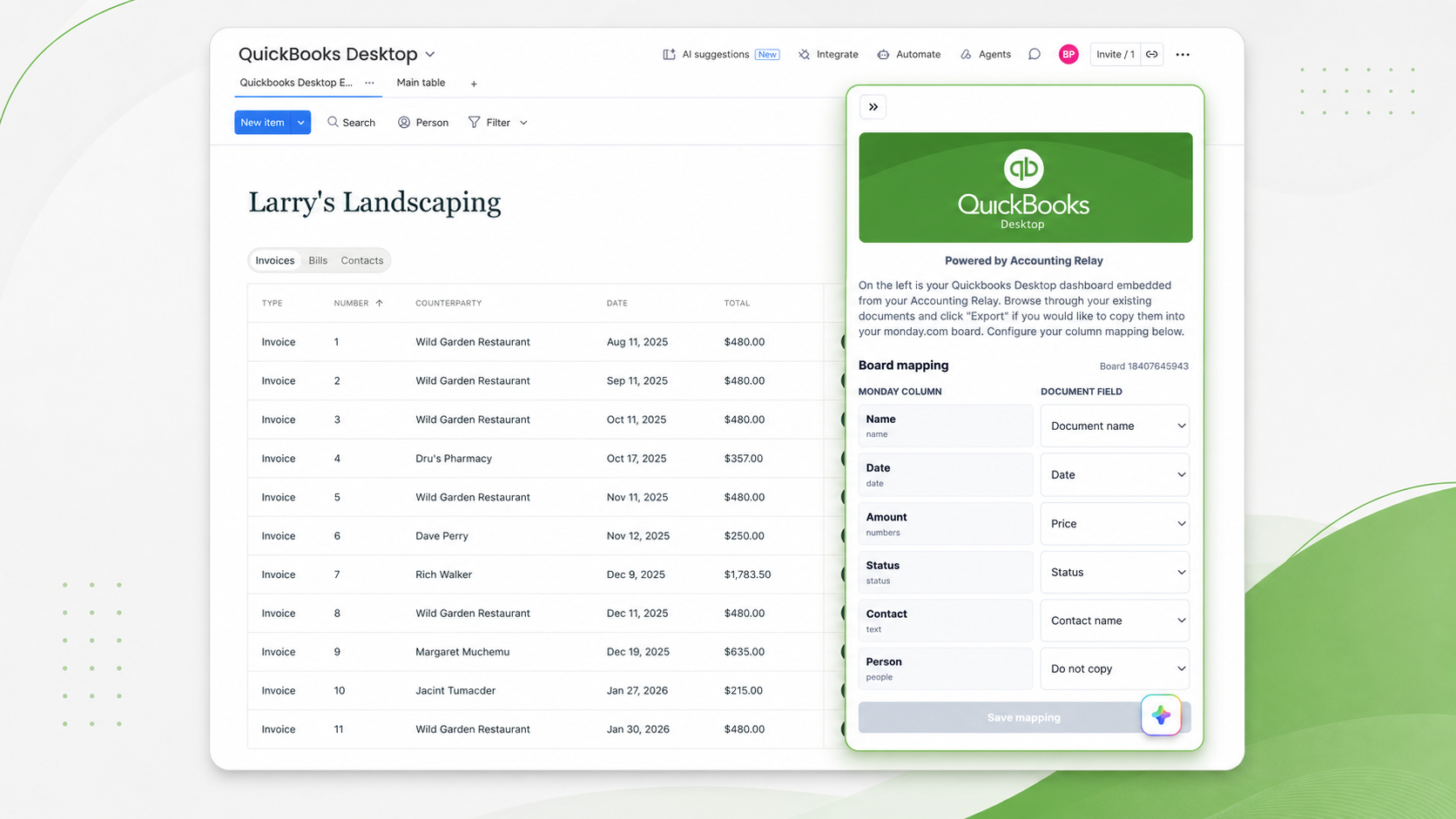Click the Save mapping button
The width and height of the screenshot is (1456, 819).
[x=1024, y=717]
